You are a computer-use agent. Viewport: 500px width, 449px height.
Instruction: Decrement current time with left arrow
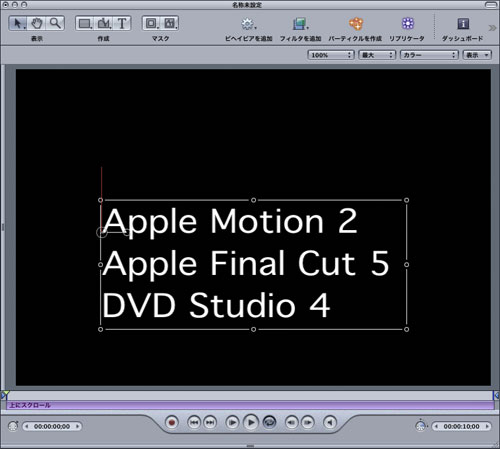(27, 426)
